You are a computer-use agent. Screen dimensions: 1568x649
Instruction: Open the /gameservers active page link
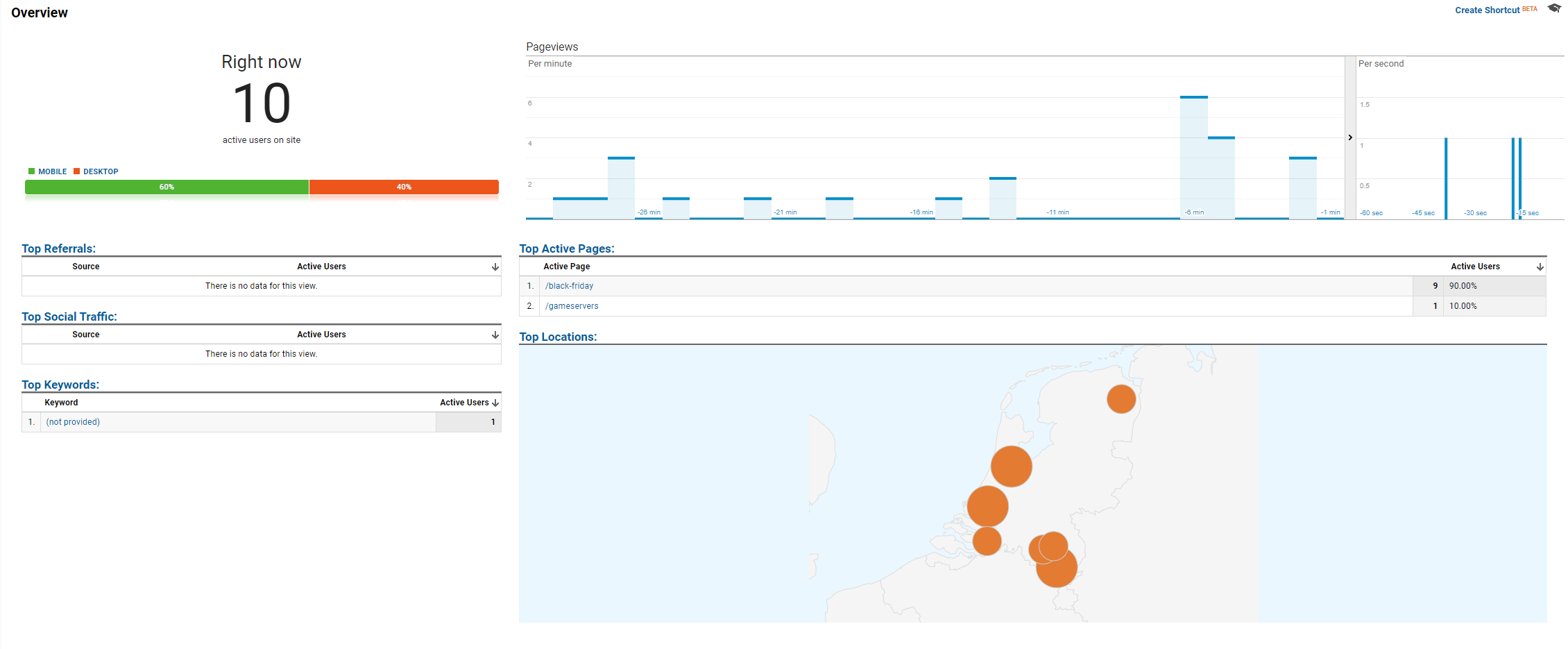coord(572,306)
